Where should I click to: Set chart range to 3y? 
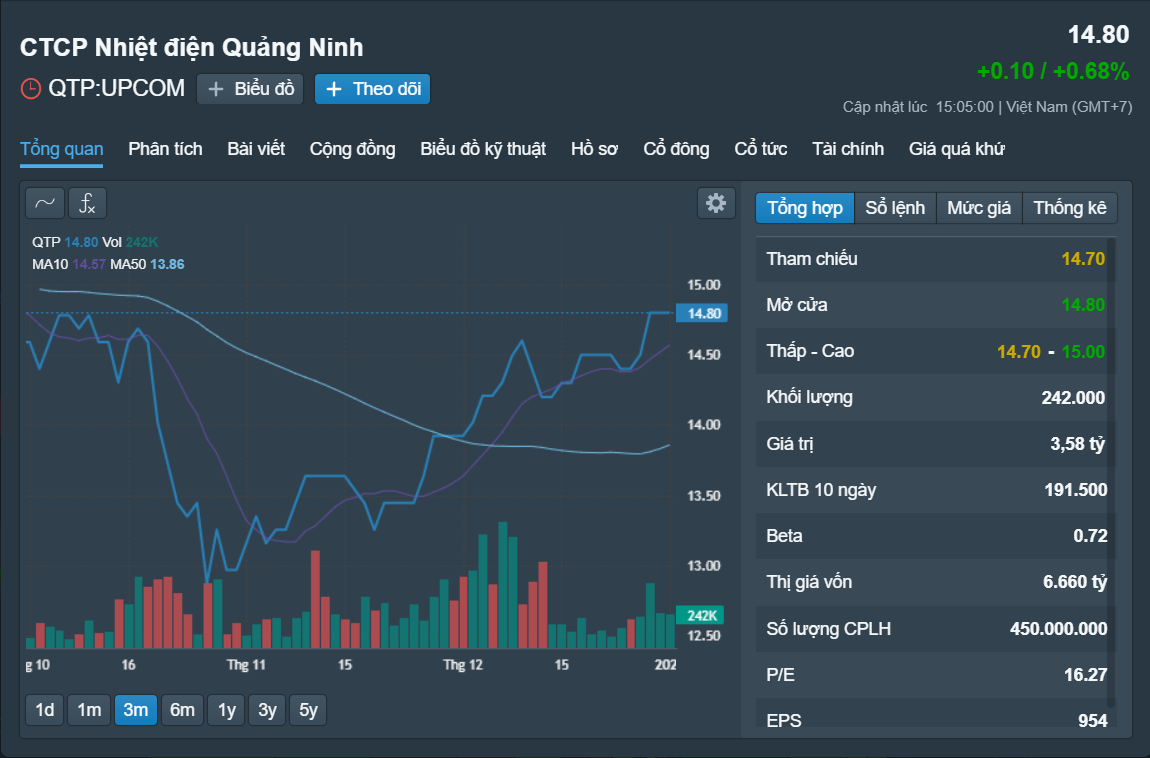tap(267, 710)
